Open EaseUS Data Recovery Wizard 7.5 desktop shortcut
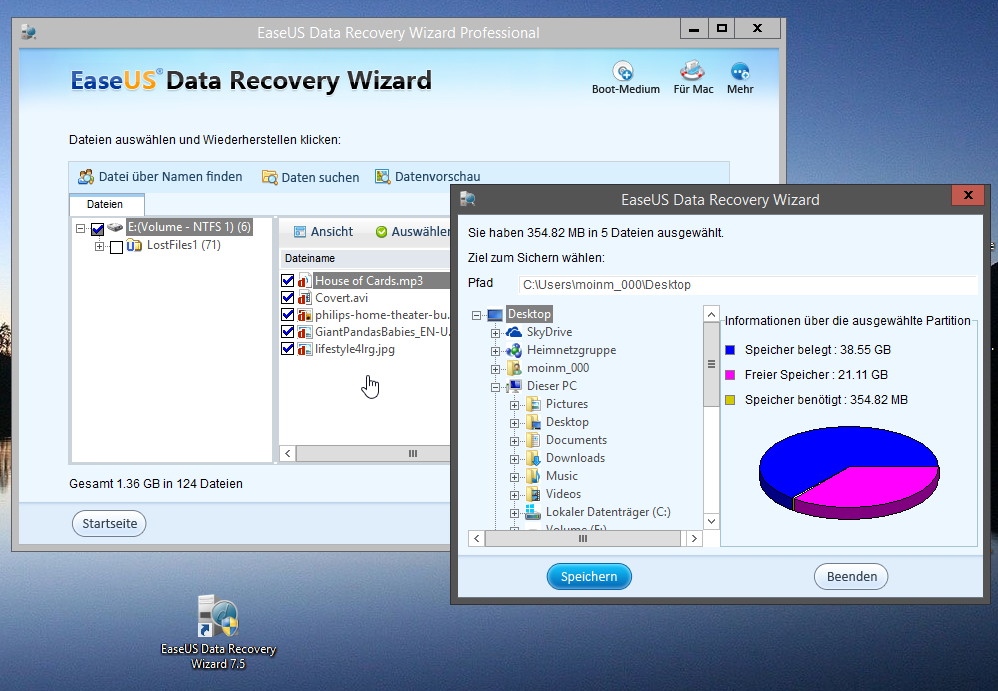 (x=218, y=631)
